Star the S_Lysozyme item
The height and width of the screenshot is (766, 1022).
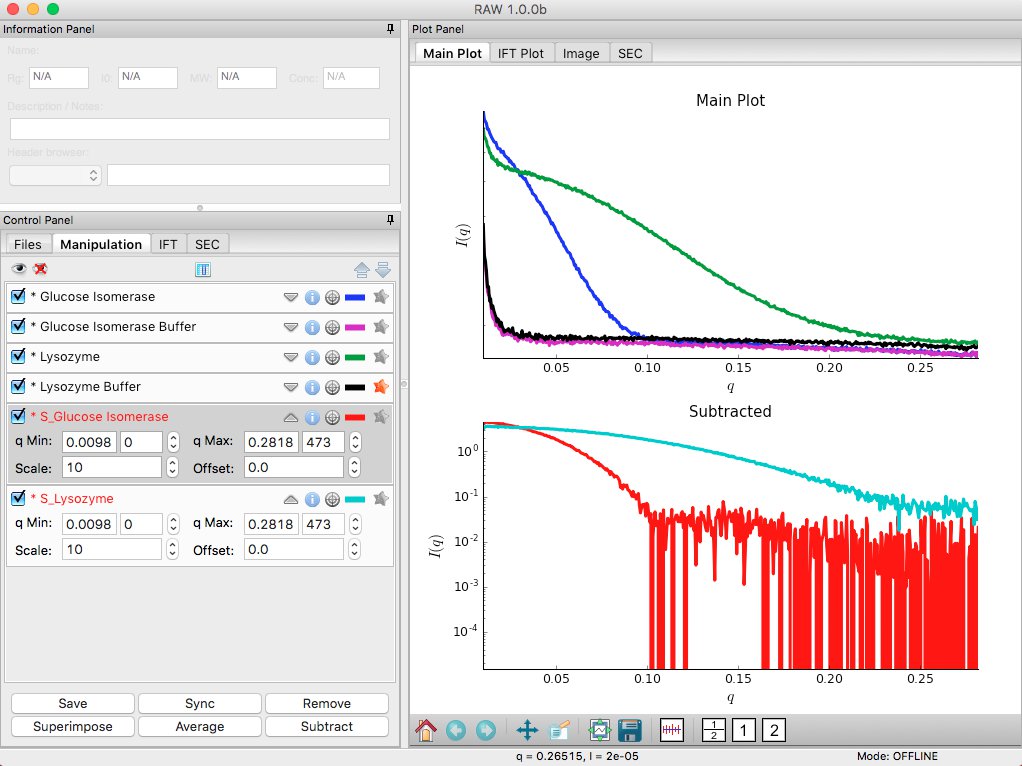[x=381, y=499]
